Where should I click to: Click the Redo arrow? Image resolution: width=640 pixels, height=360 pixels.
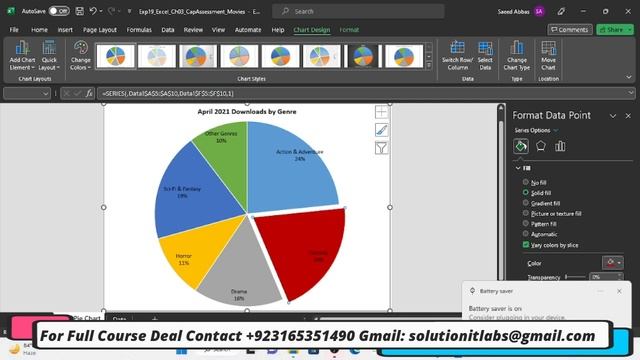click(111, 11)
